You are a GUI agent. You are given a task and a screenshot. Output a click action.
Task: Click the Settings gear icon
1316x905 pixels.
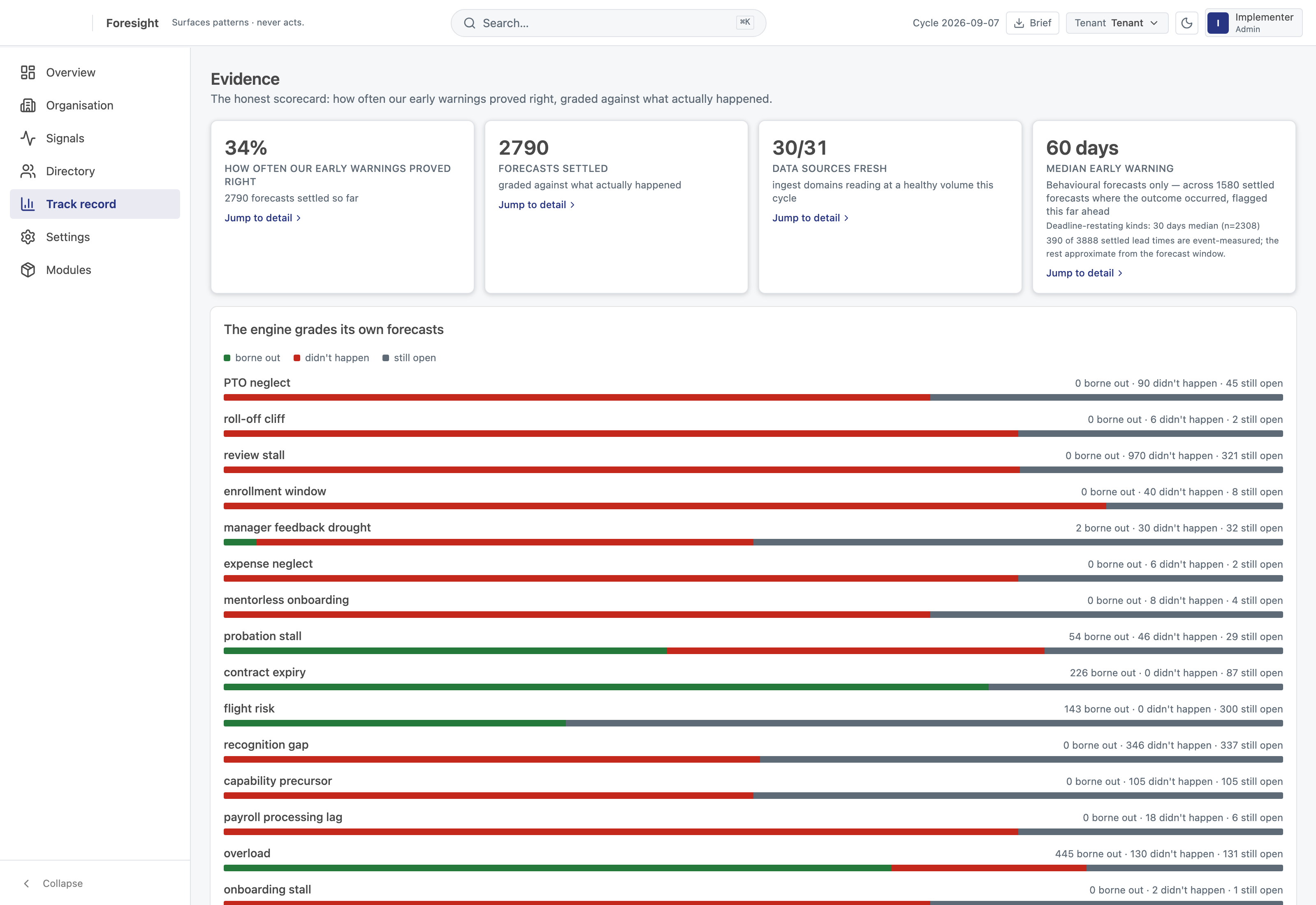point(28,237)
